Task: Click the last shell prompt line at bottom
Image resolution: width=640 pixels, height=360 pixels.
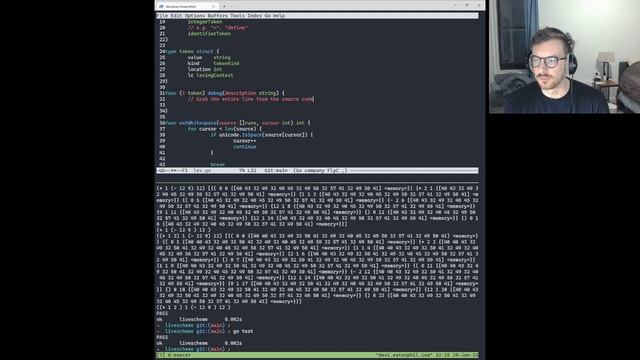Action: click(x=193, y=349)
